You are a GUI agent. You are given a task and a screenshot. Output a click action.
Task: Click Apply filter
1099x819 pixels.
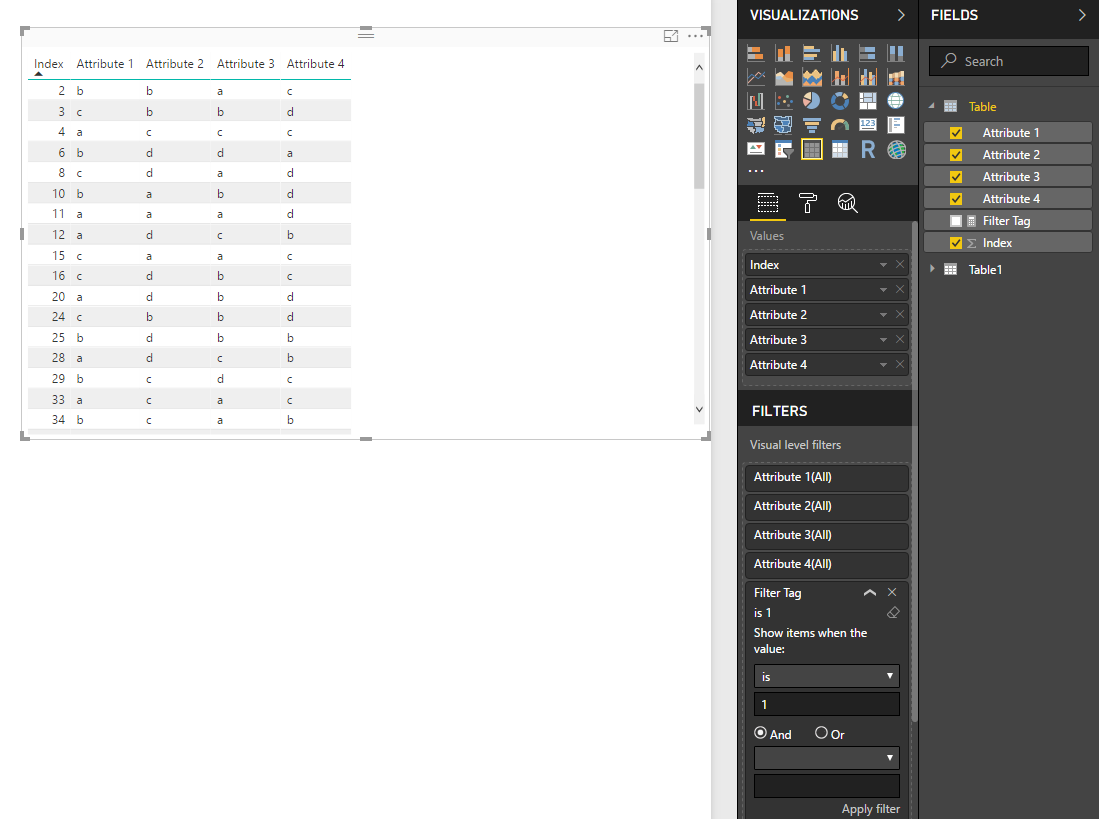(x=871, y=808)
